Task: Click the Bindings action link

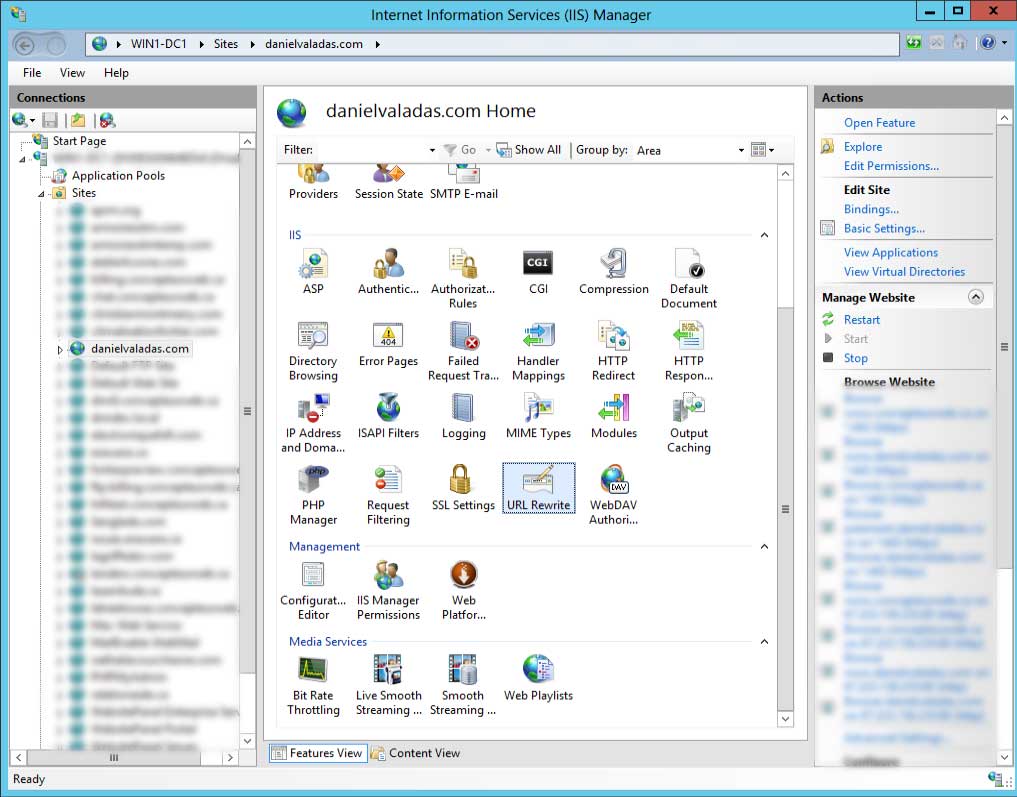Action: pyautogui.click(x=871, y=209)
